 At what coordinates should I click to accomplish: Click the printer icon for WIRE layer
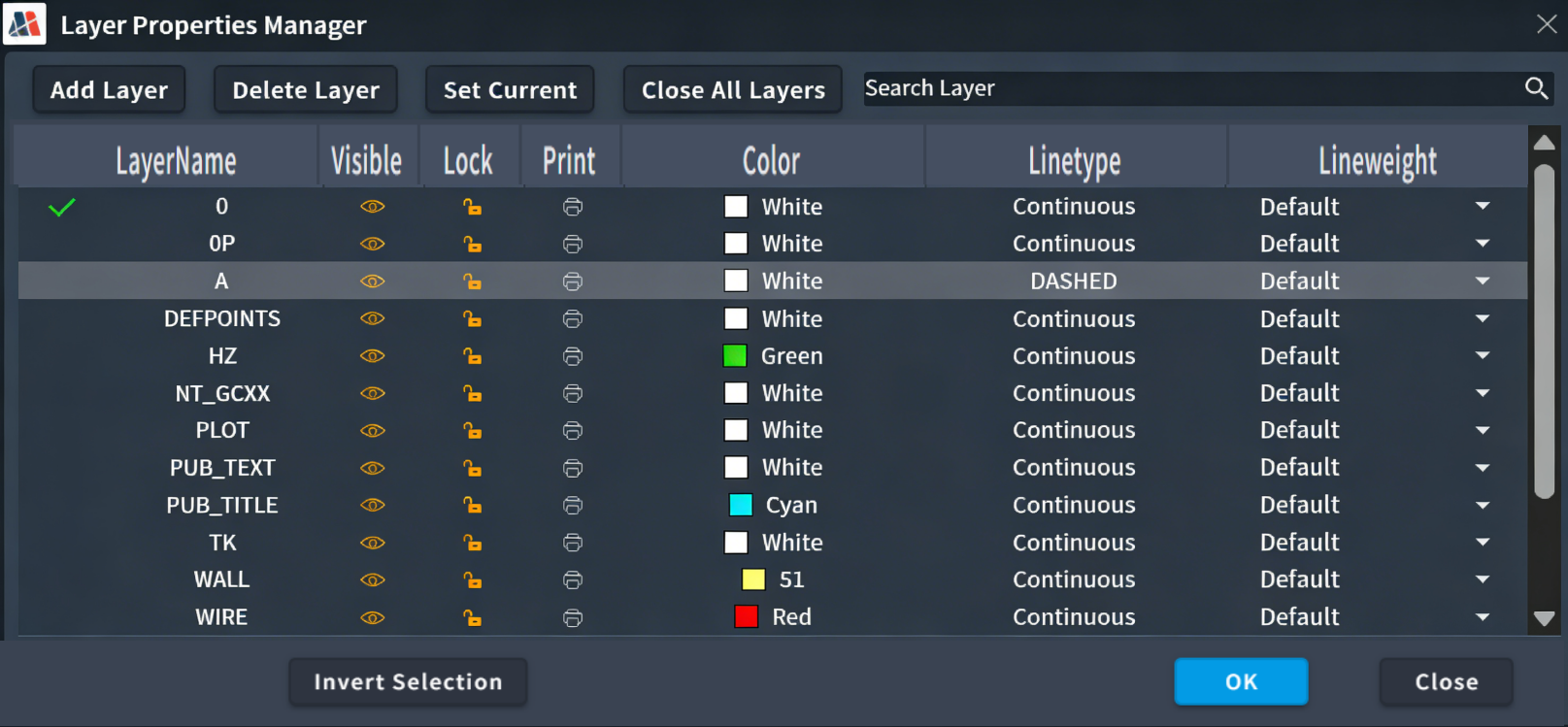573,618
